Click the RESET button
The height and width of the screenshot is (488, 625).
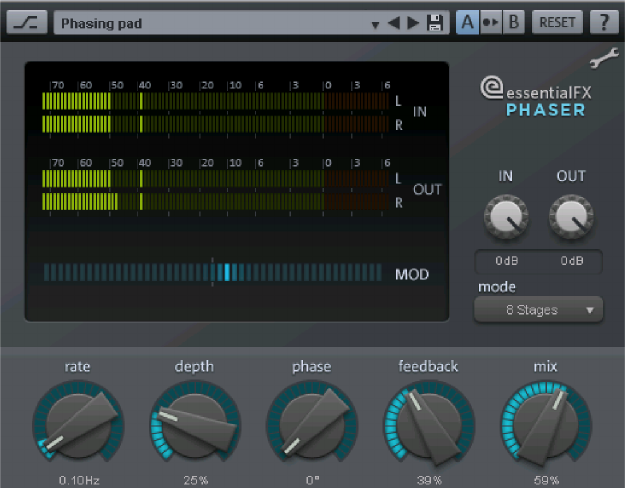click(557, 22)
